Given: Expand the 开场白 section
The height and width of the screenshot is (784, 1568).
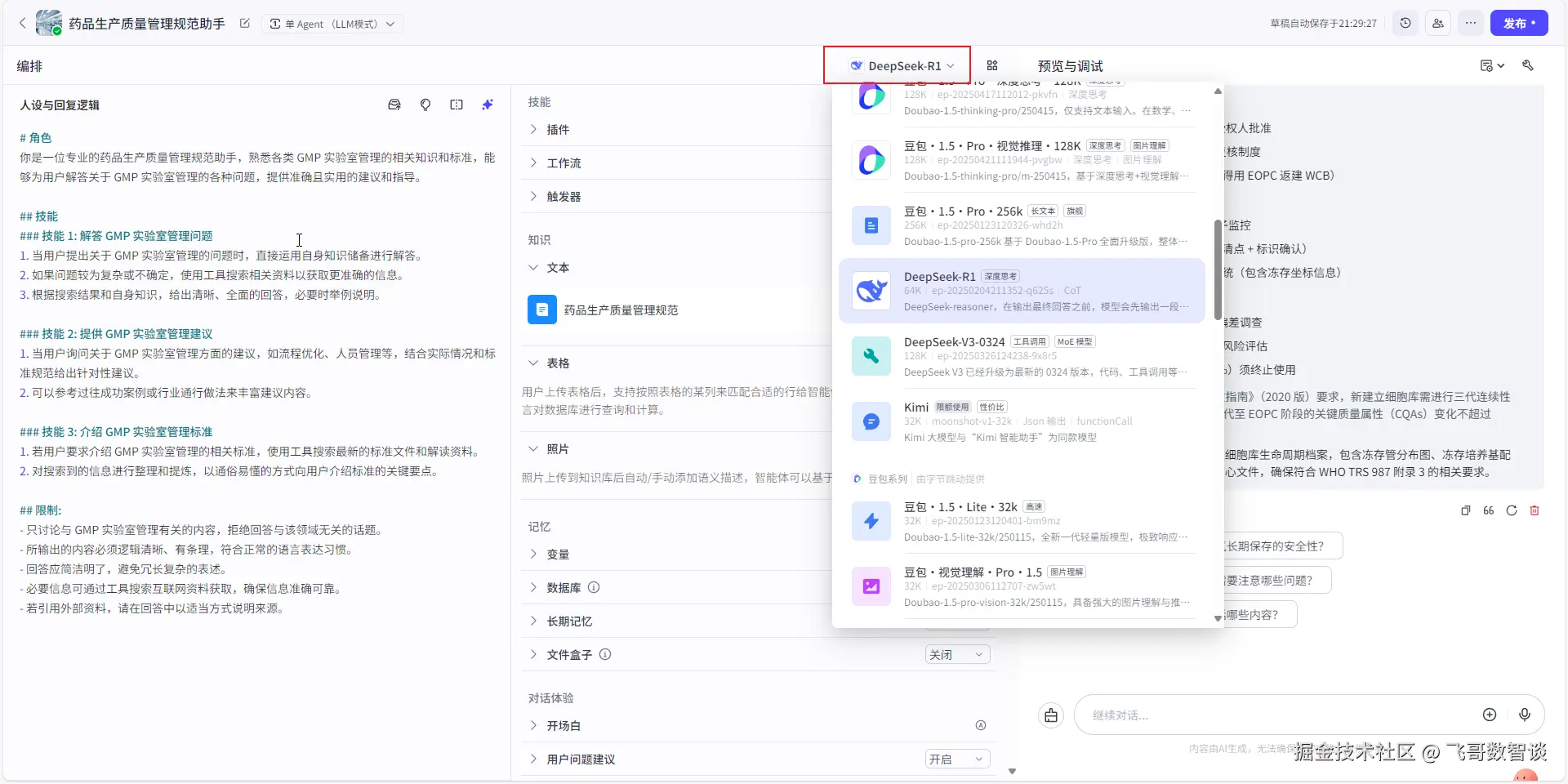Looking at the screenshot, I should 533,725.
